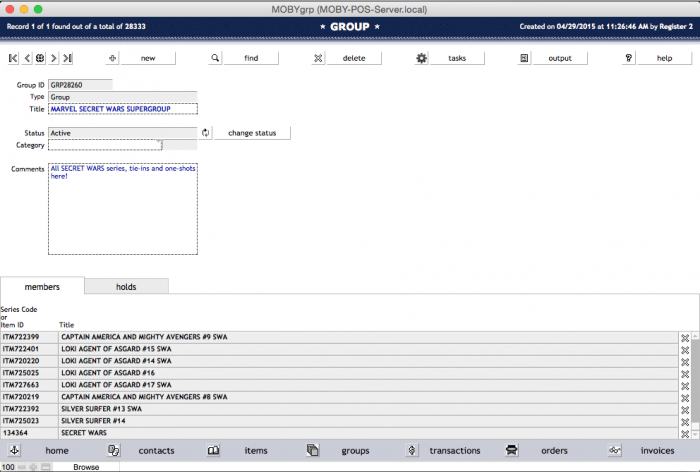Click the contacts icon in bottom bar
Screen dimensions: 700x472
[113, 450]
